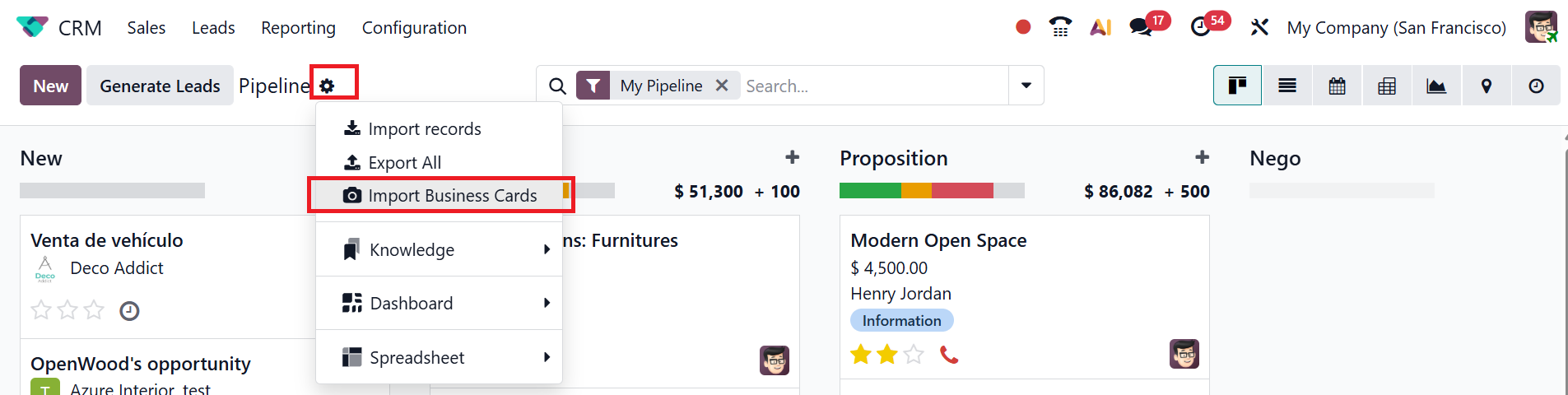This screenshot has width=1568, height=395.
Task: Open the VoIP phone icon
Action: tap(1060, 27)
